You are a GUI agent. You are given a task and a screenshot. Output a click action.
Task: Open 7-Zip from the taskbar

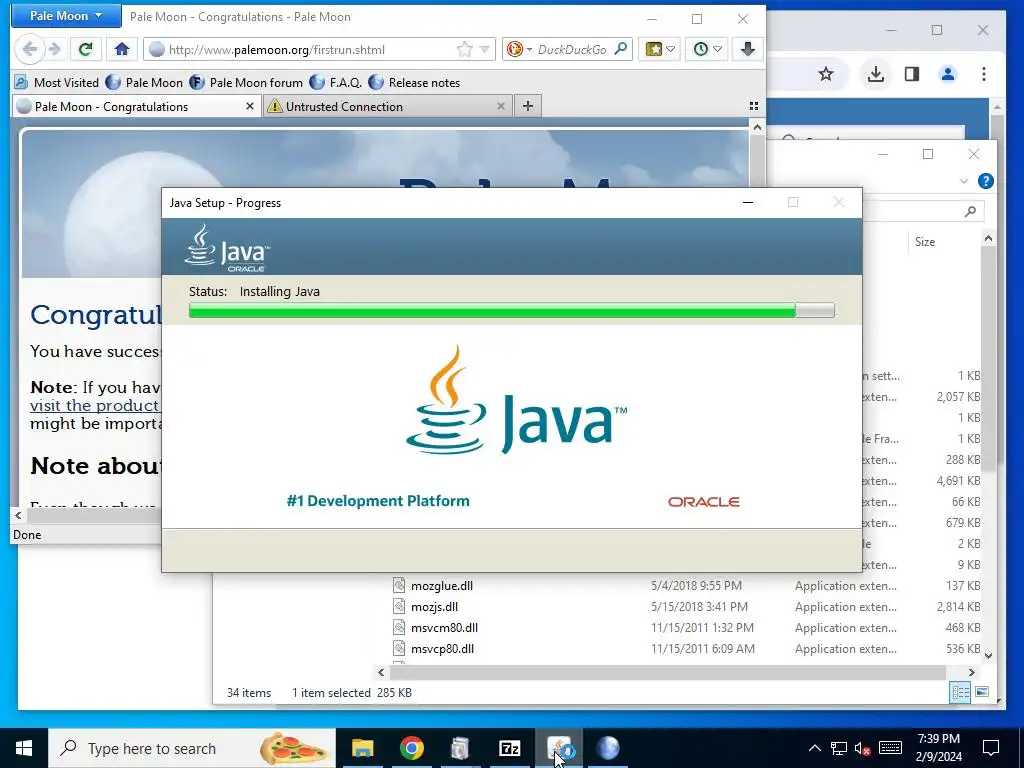(x=509, y=748)
